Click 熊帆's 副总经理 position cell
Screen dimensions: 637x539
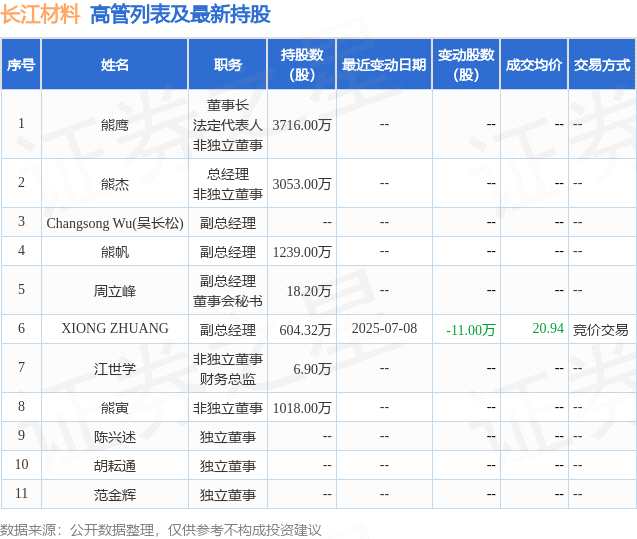(x=228, y=252)
